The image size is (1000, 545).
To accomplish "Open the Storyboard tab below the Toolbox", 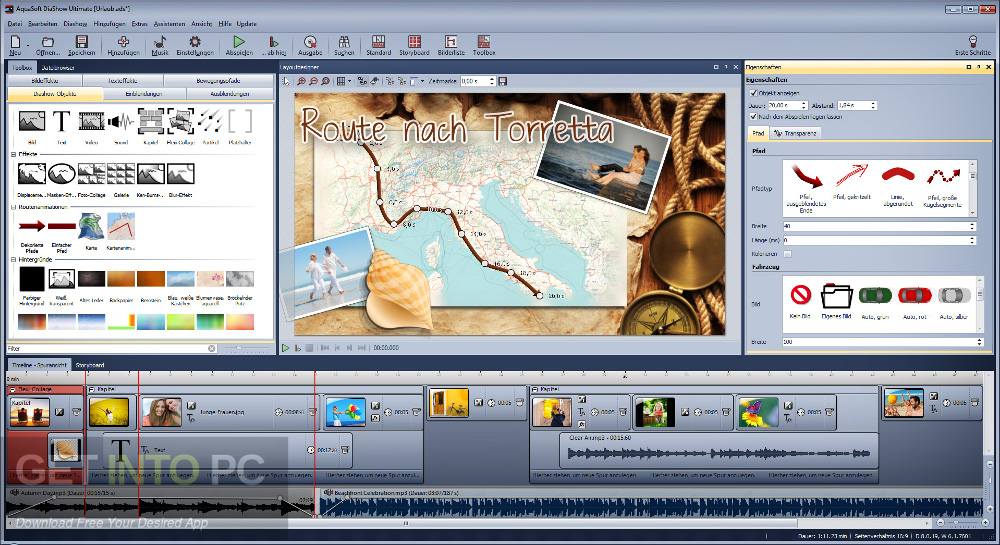I will 90,365.
